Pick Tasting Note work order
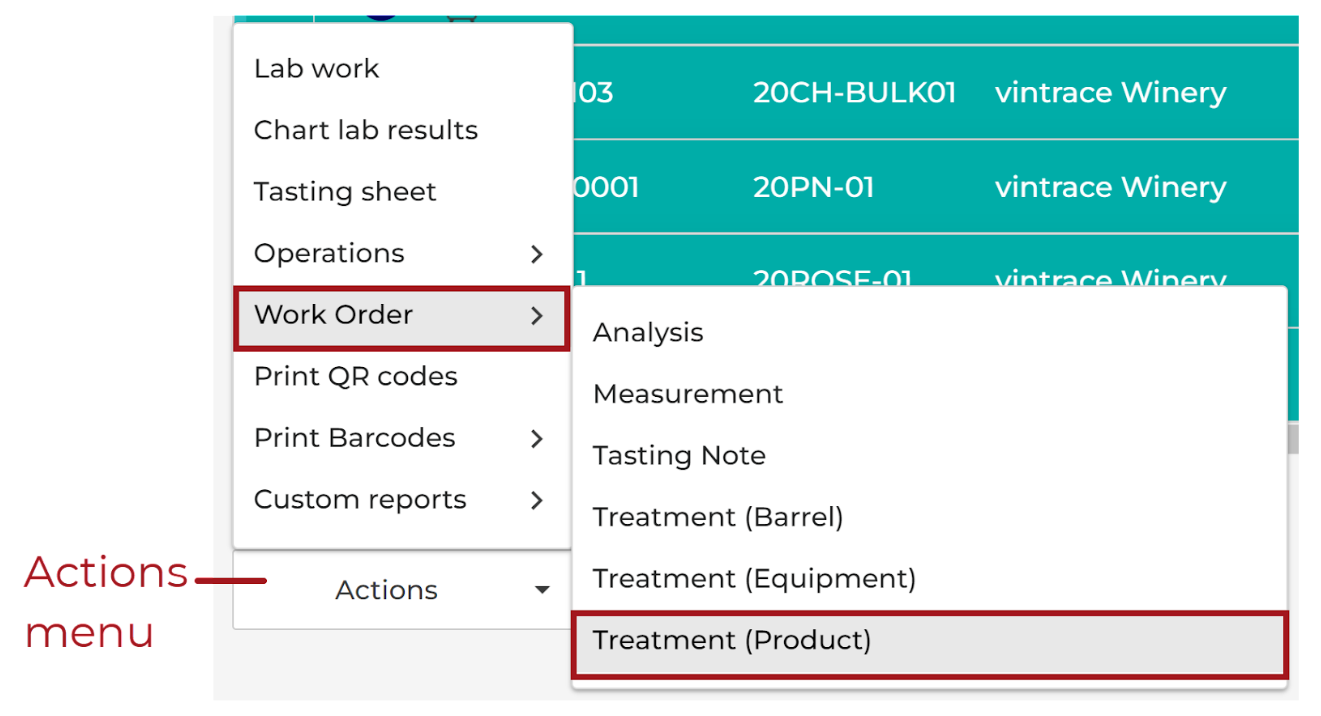The width and height of the screenshot is (1321, 716). point(679,456)
